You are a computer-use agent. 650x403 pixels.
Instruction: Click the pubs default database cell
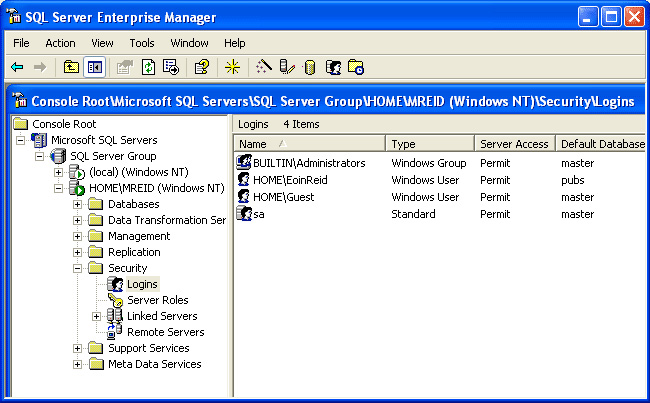coord(573,180)
